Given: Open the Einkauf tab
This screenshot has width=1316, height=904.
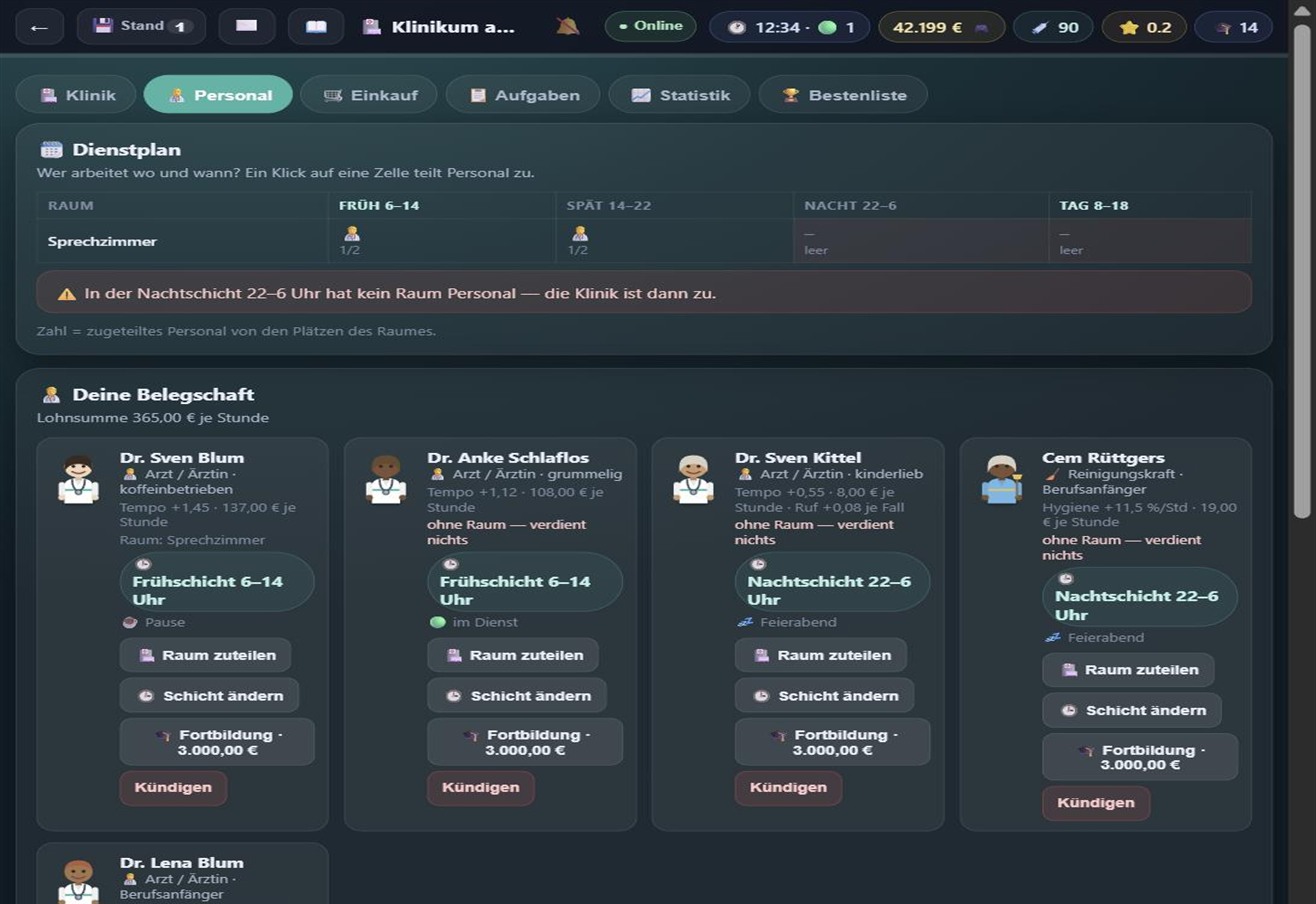Looking at the screenshot, I should pyautogui.click(x=369, y=95).
